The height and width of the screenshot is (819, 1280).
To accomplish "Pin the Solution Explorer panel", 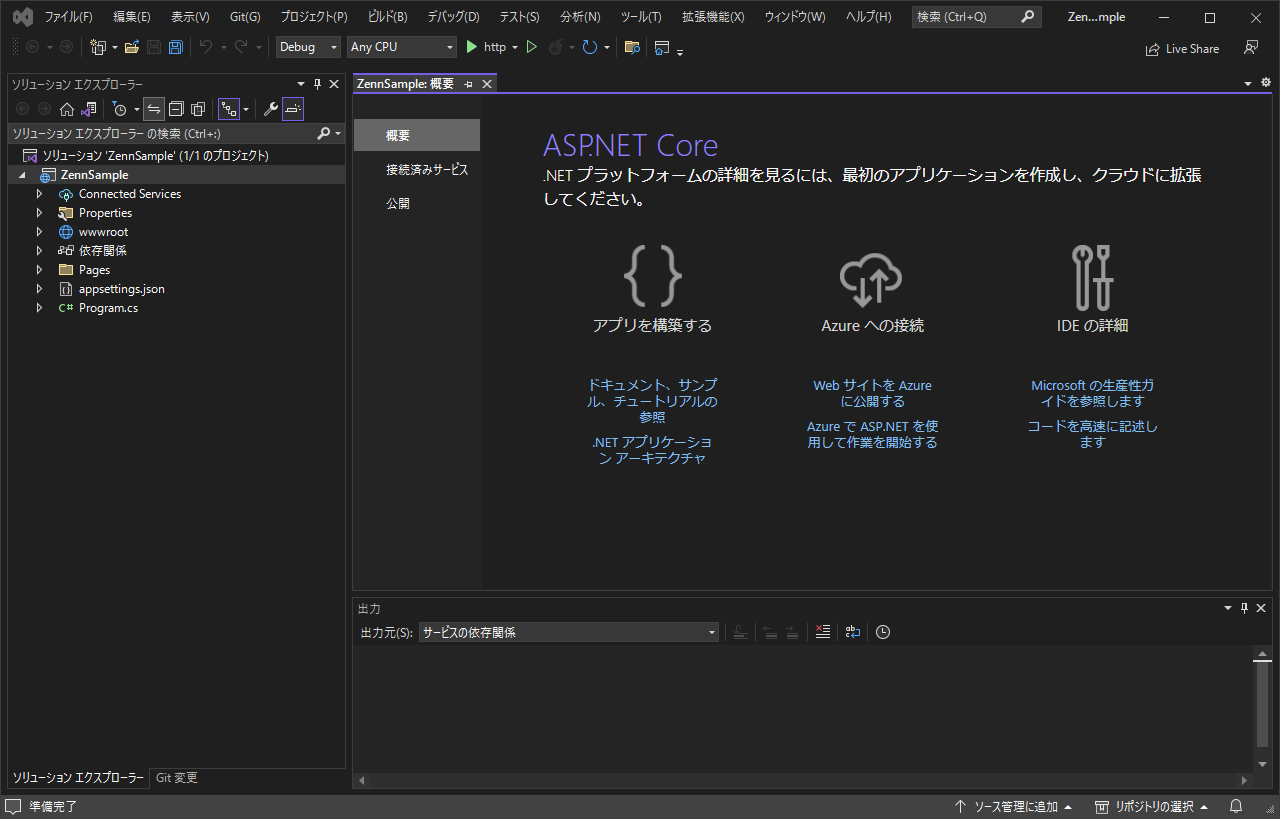I will (x=318, y=84).
